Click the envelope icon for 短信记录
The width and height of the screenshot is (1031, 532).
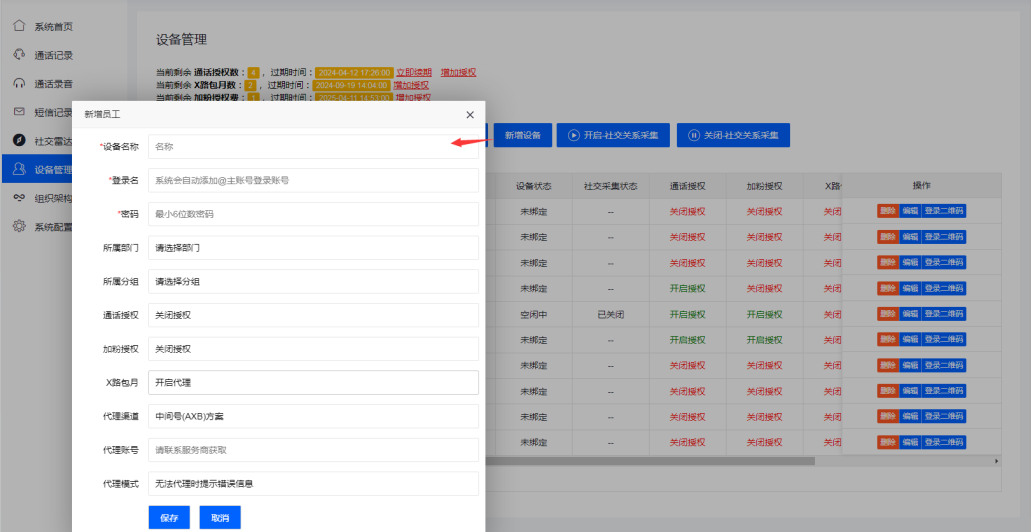tap(19, 112)
